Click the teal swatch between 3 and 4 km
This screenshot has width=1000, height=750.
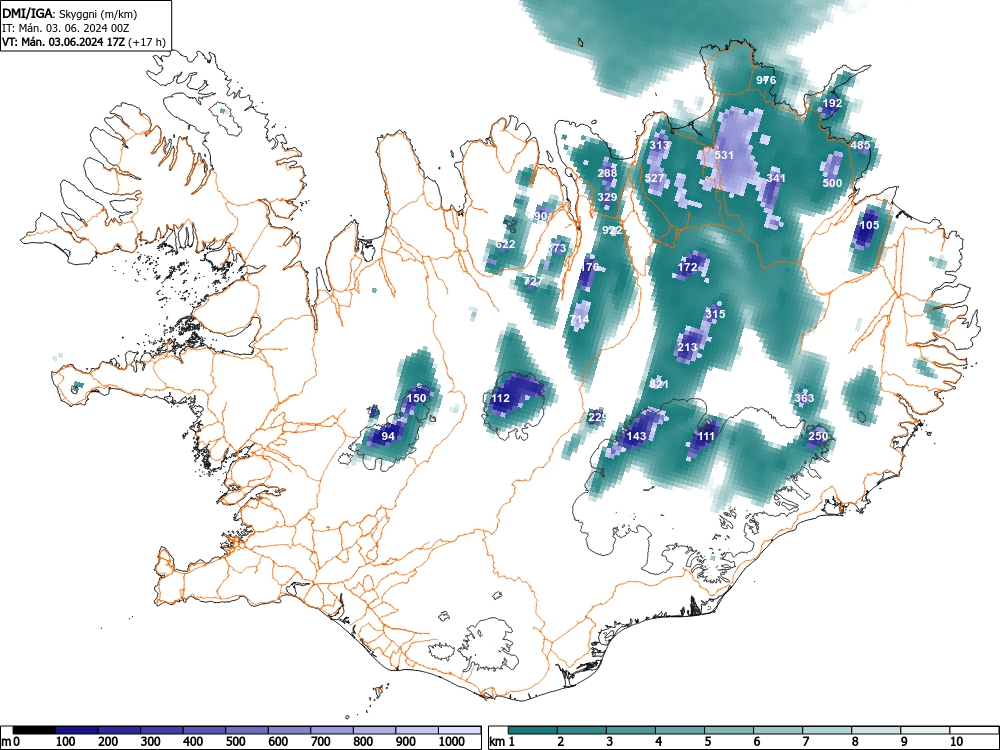point(631,730)
